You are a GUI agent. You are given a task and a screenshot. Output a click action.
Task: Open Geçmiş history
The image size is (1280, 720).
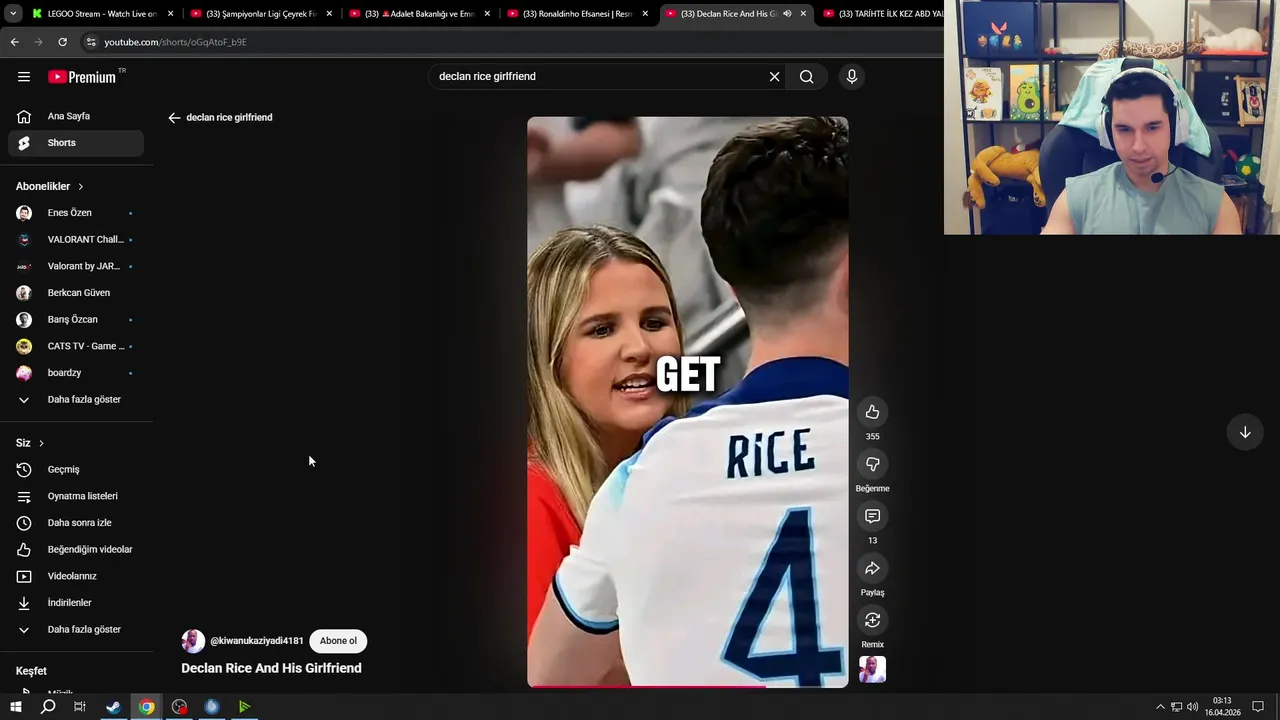point(76,470)
